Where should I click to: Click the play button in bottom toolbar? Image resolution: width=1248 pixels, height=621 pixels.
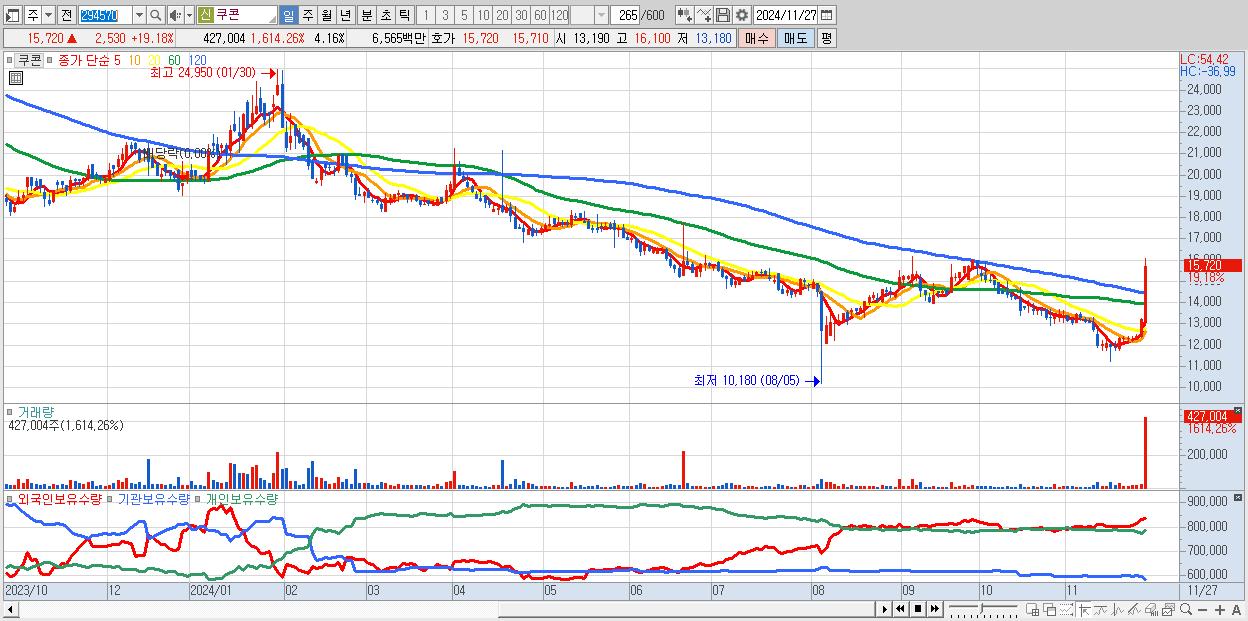click(x=885, y=608)
